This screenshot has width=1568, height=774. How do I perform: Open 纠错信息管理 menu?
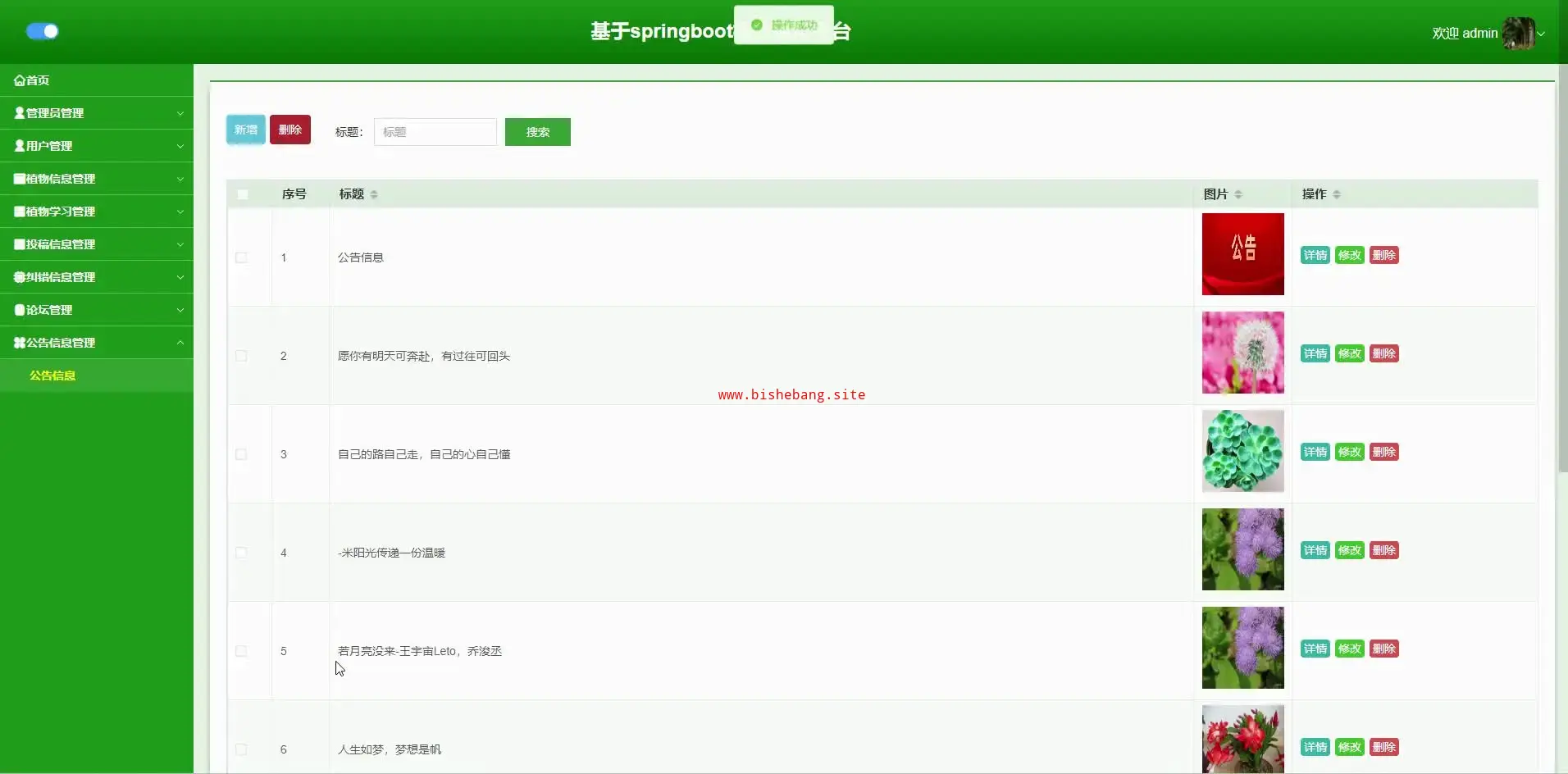(97, 277)
